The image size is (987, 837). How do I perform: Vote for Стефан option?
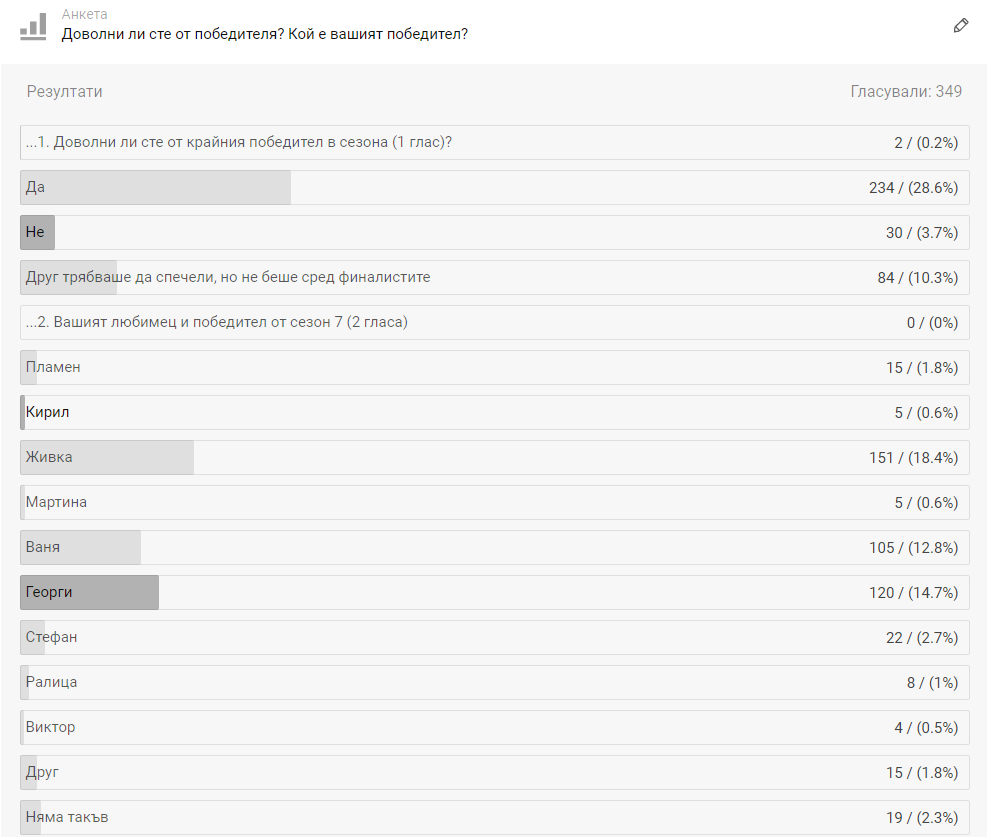pos(495,638)
